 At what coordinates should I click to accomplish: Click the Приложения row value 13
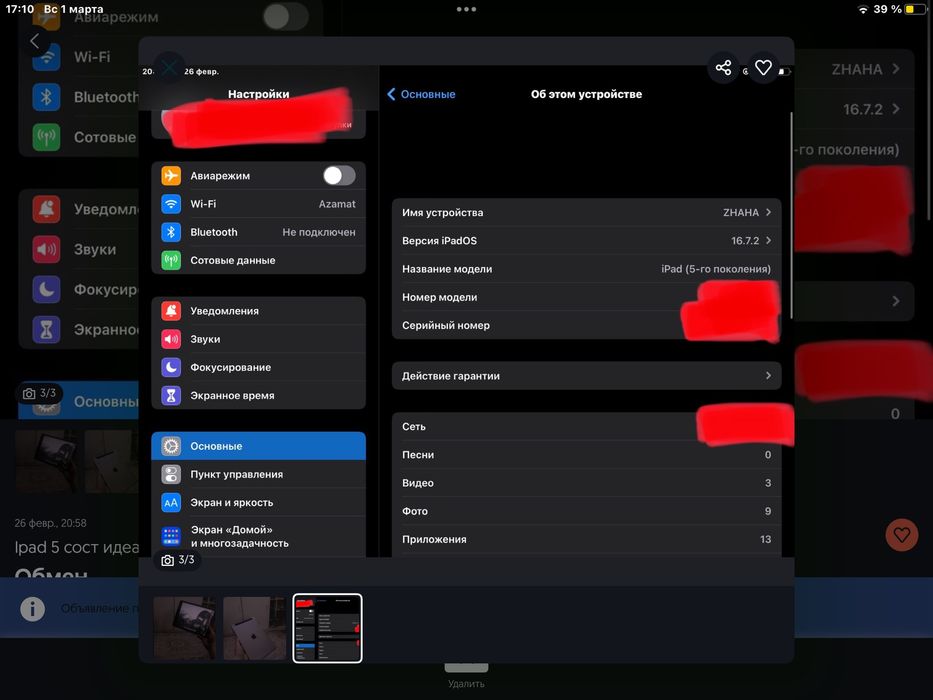coord(765,539)
